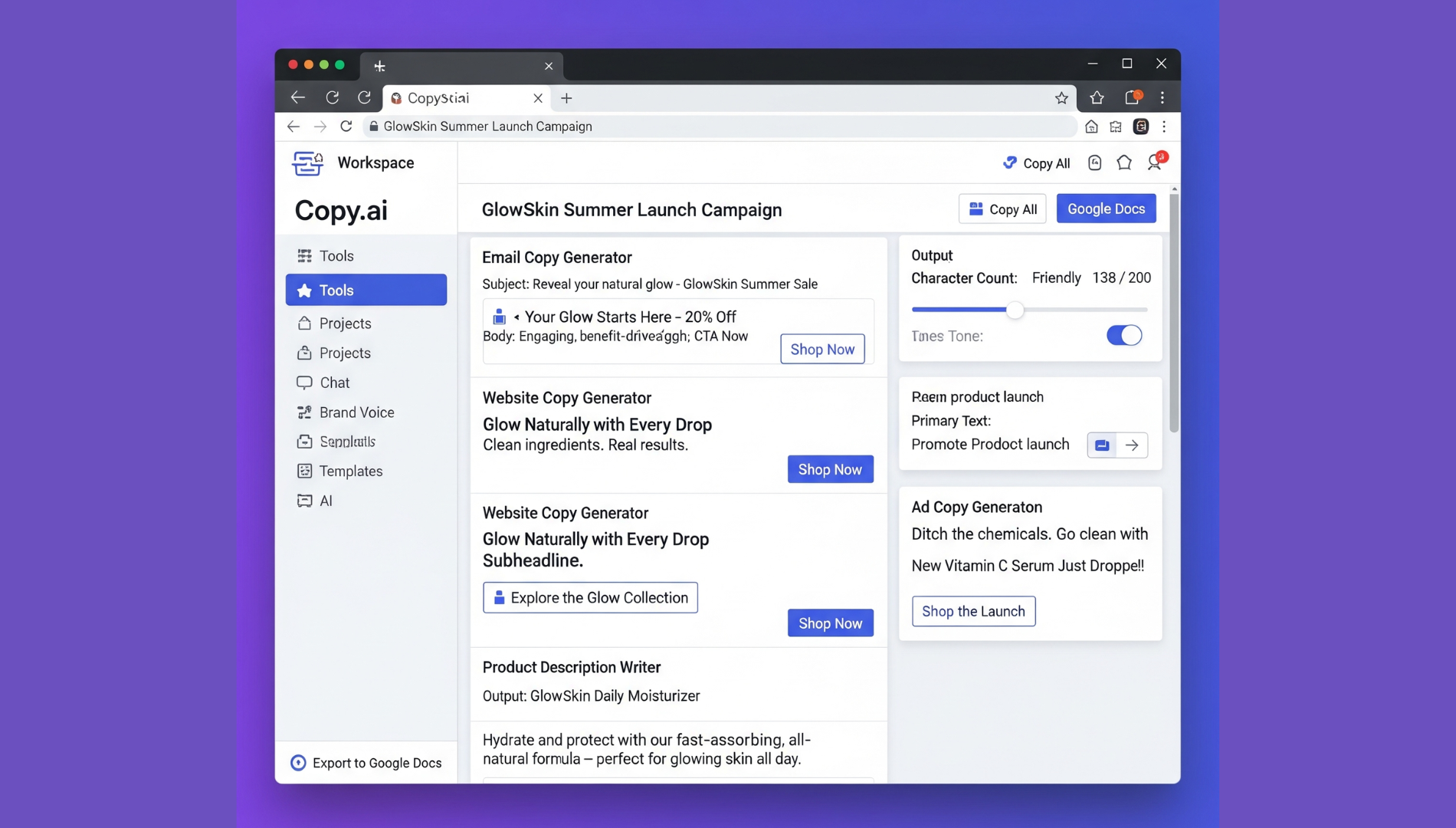The width and height of the screenshot is (1456, 828).
Task: Click the Copy All button beside Google Docs
Action: 1002,209
